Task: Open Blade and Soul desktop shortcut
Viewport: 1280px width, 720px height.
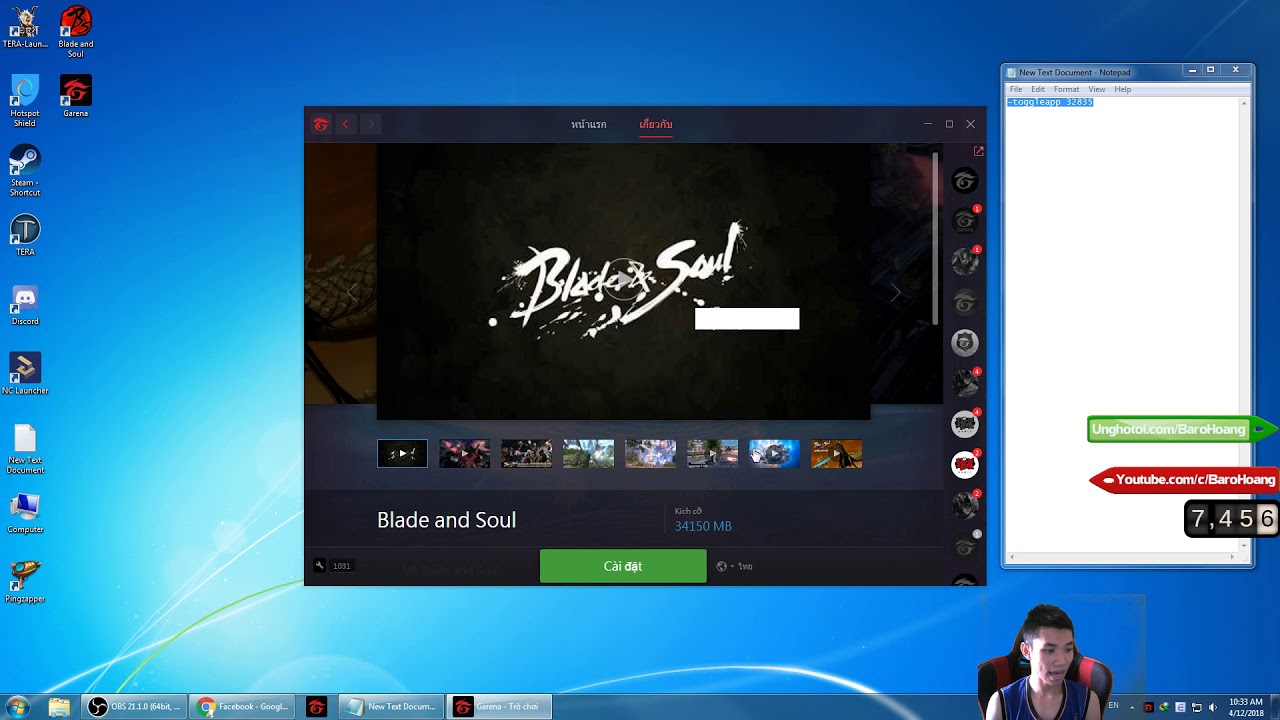Action: (x=76, y=31)
